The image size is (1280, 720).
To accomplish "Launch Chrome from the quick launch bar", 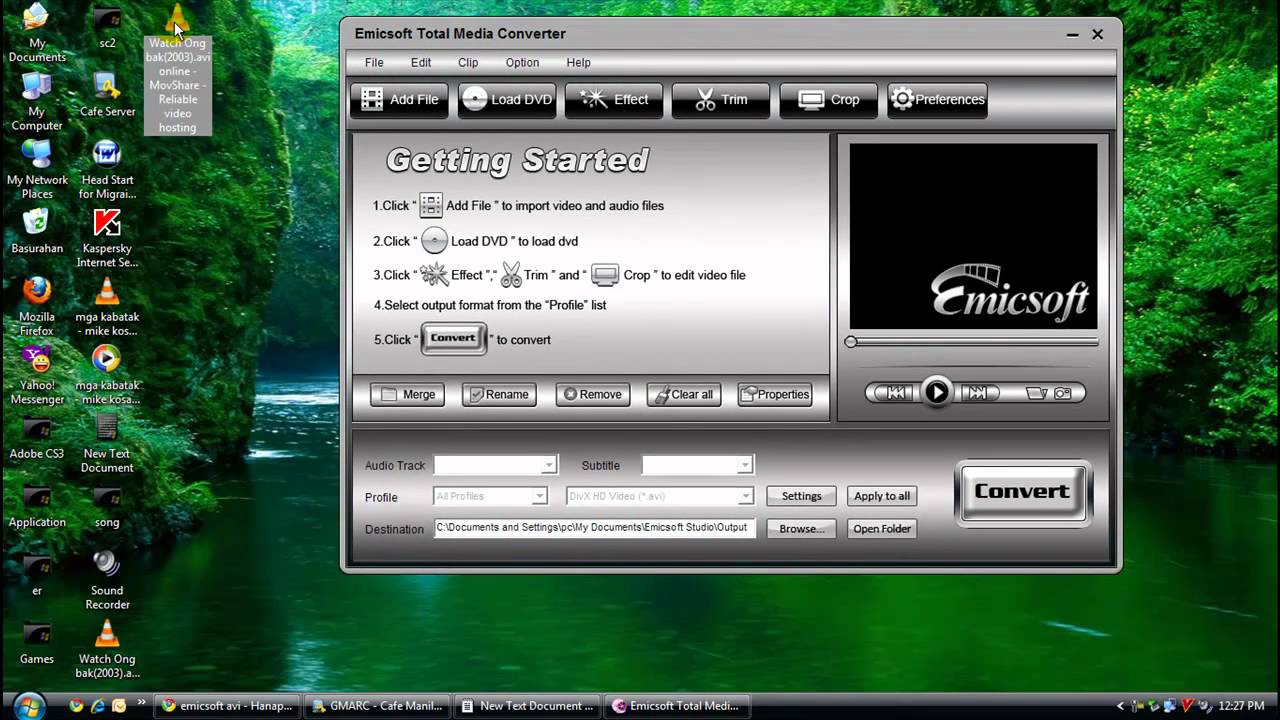I will [x=76, y=705].
